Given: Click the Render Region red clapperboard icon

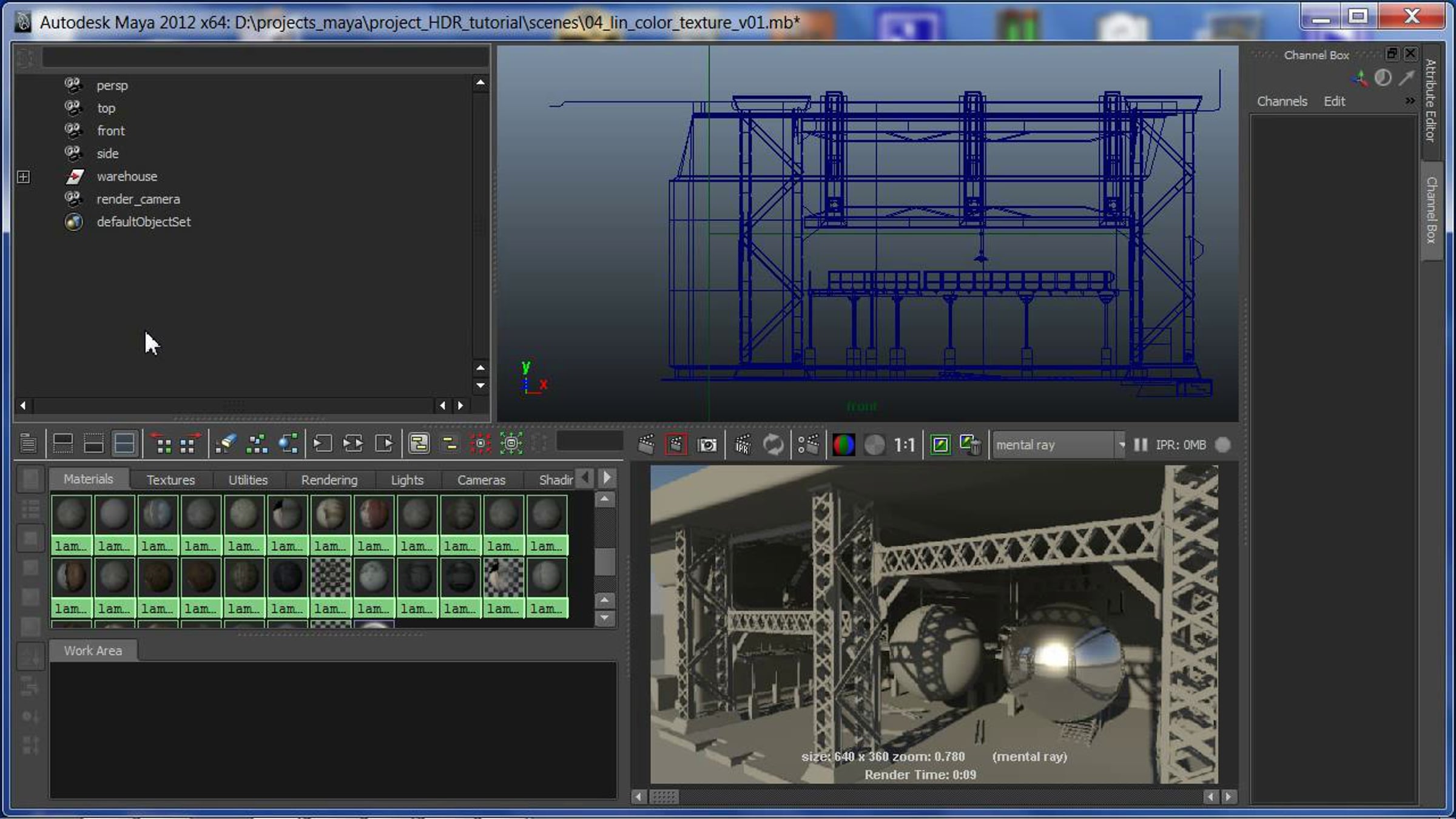Looking at the screenshot, I should click(676, 445).
